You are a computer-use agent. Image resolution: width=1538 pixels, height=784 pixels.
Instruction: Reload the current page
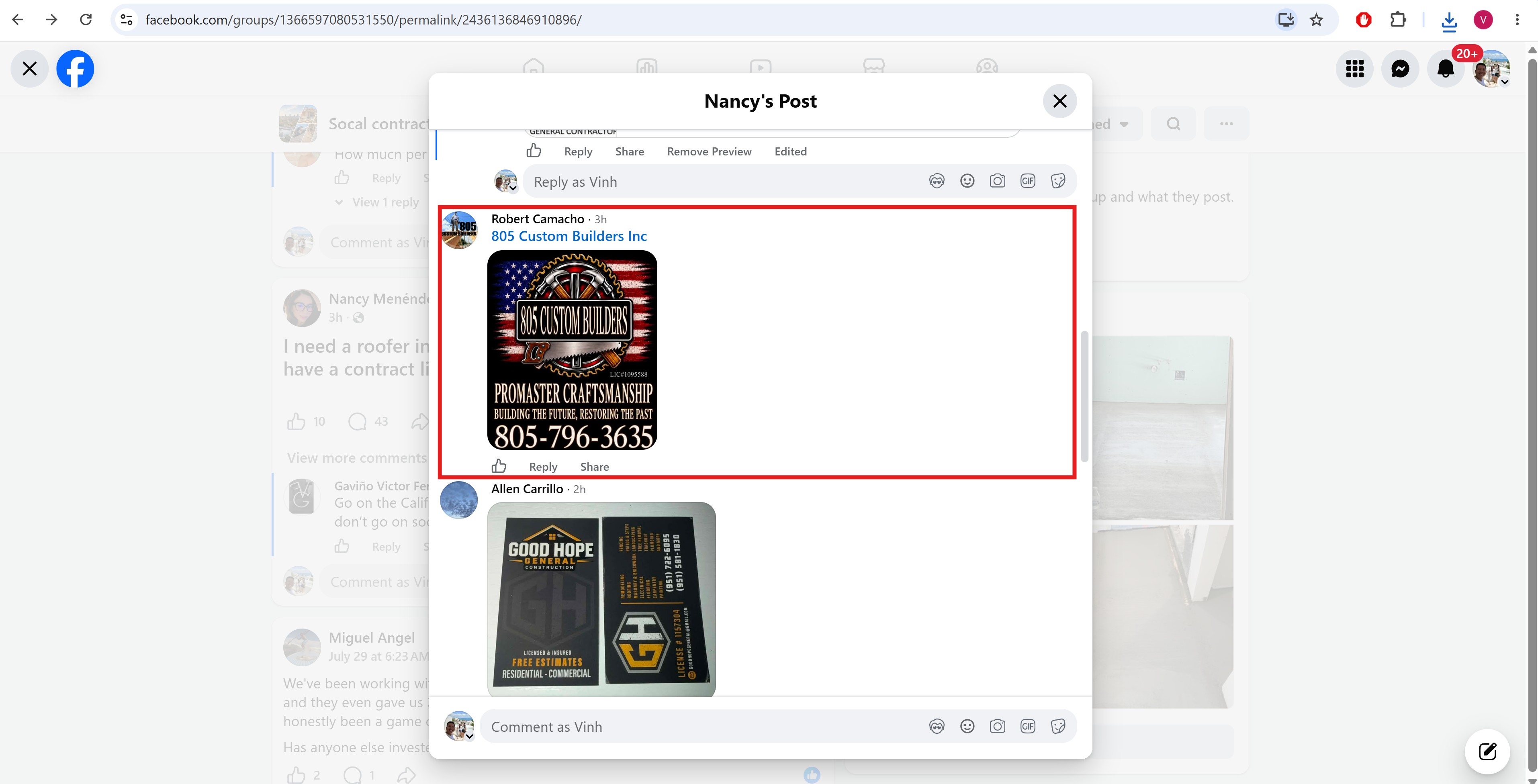(x=86, y=20)
